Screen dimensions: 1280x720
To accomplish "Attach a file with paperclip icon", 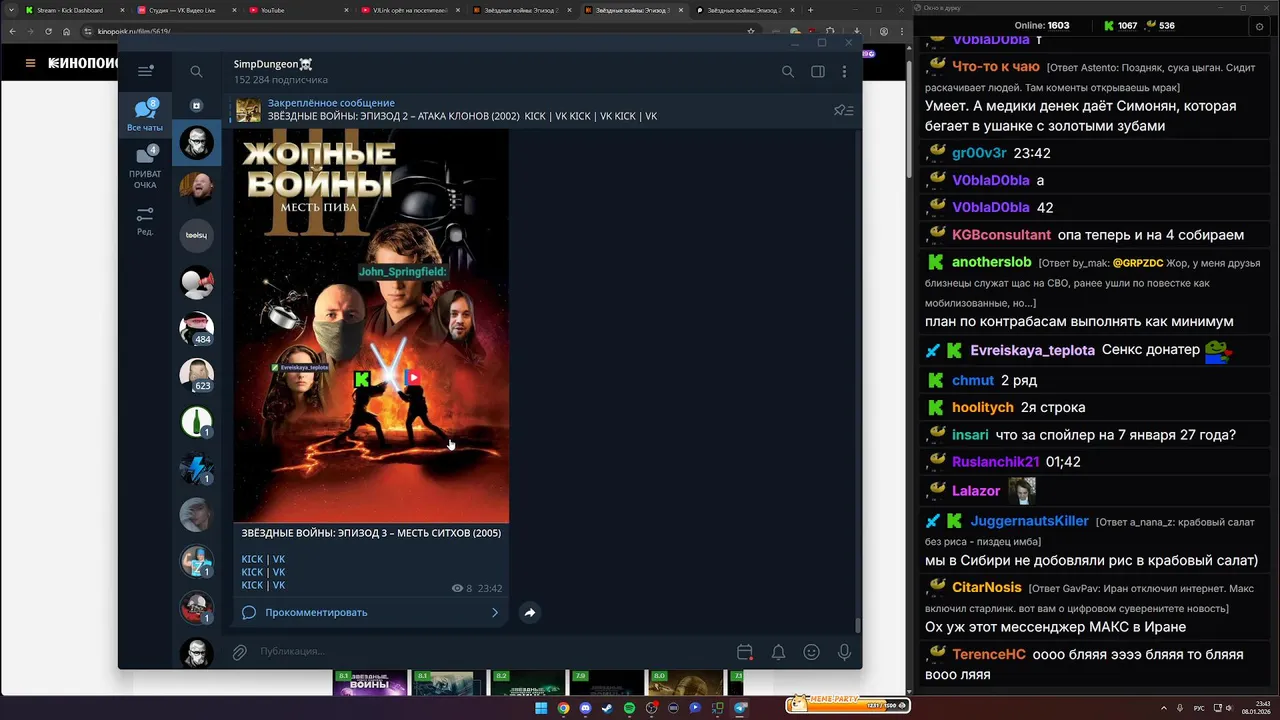I will (x=240, y=652).
